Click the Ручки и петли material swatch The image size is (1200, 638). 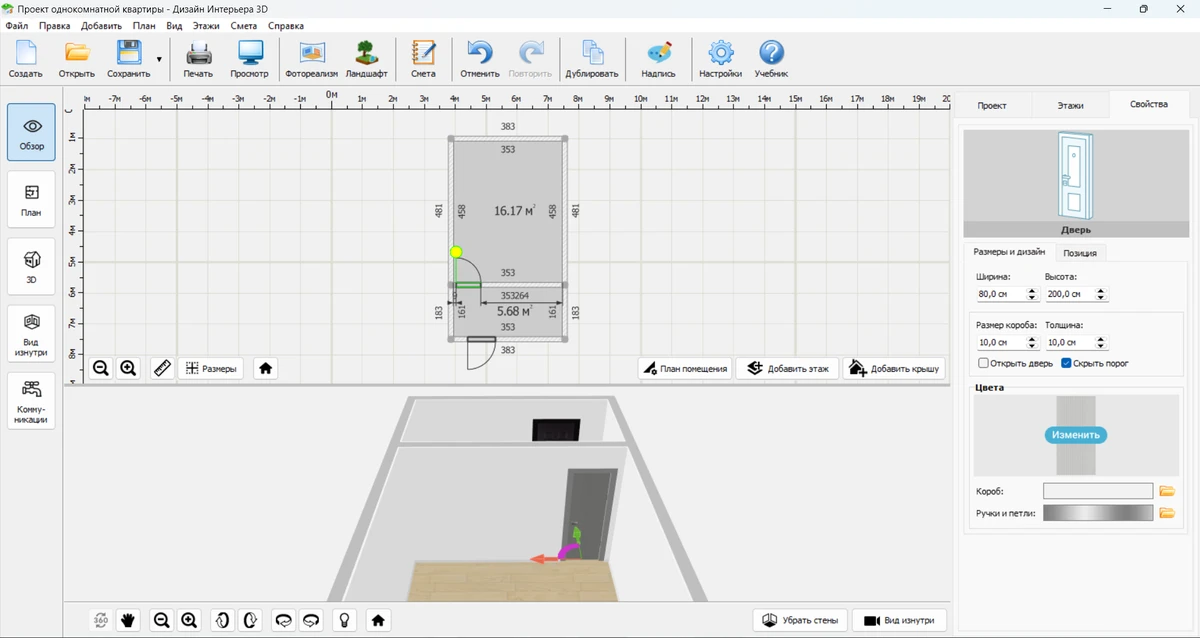click(x=1098, y=513)
